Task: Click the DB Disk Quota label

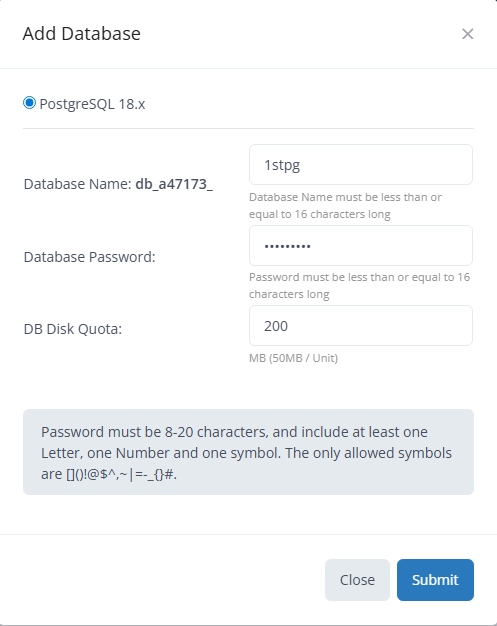Action: tap(73, 329)
